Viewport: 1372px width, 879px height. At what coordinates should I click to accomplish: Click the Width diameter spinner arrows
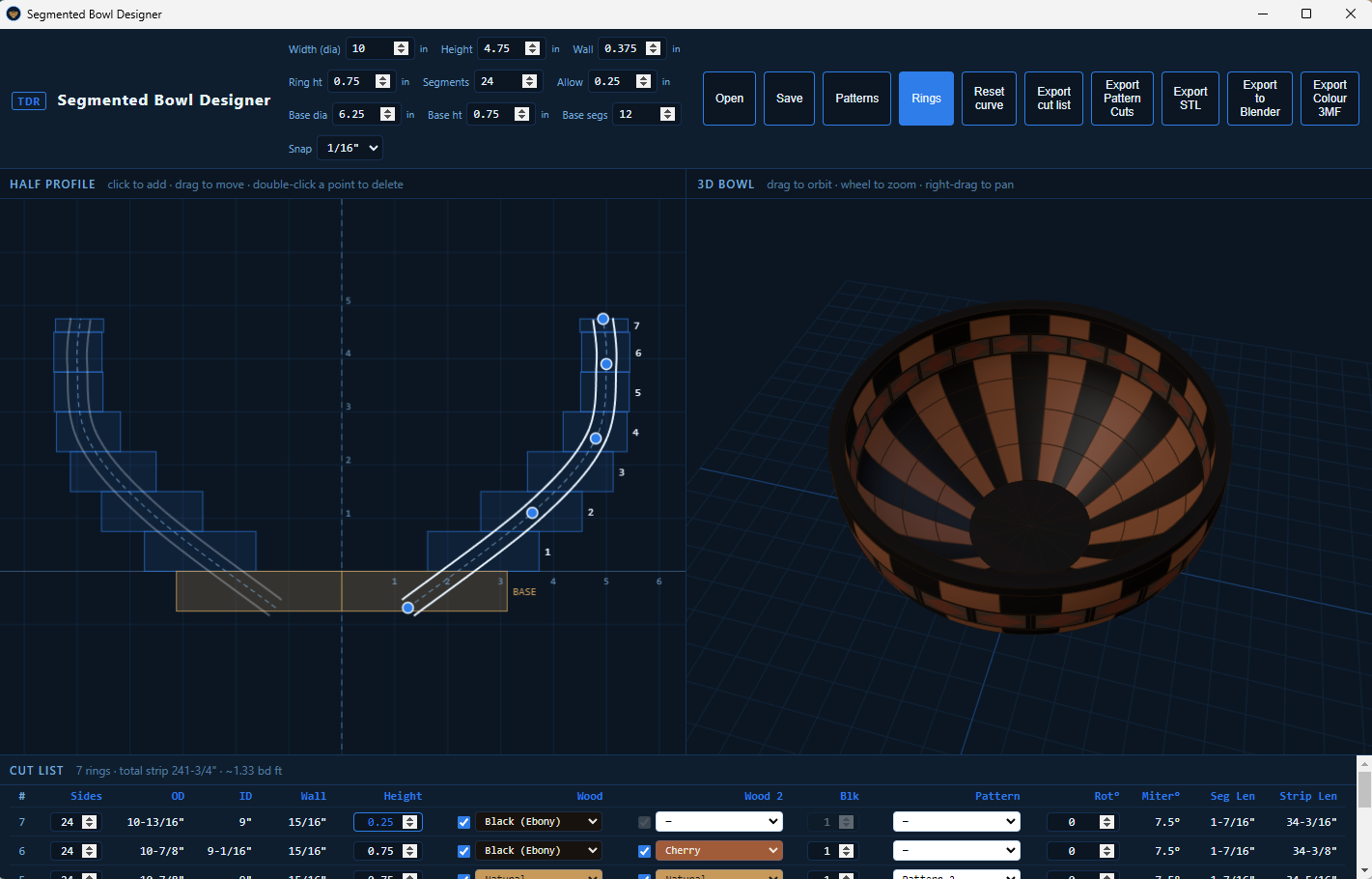point(402,48)
